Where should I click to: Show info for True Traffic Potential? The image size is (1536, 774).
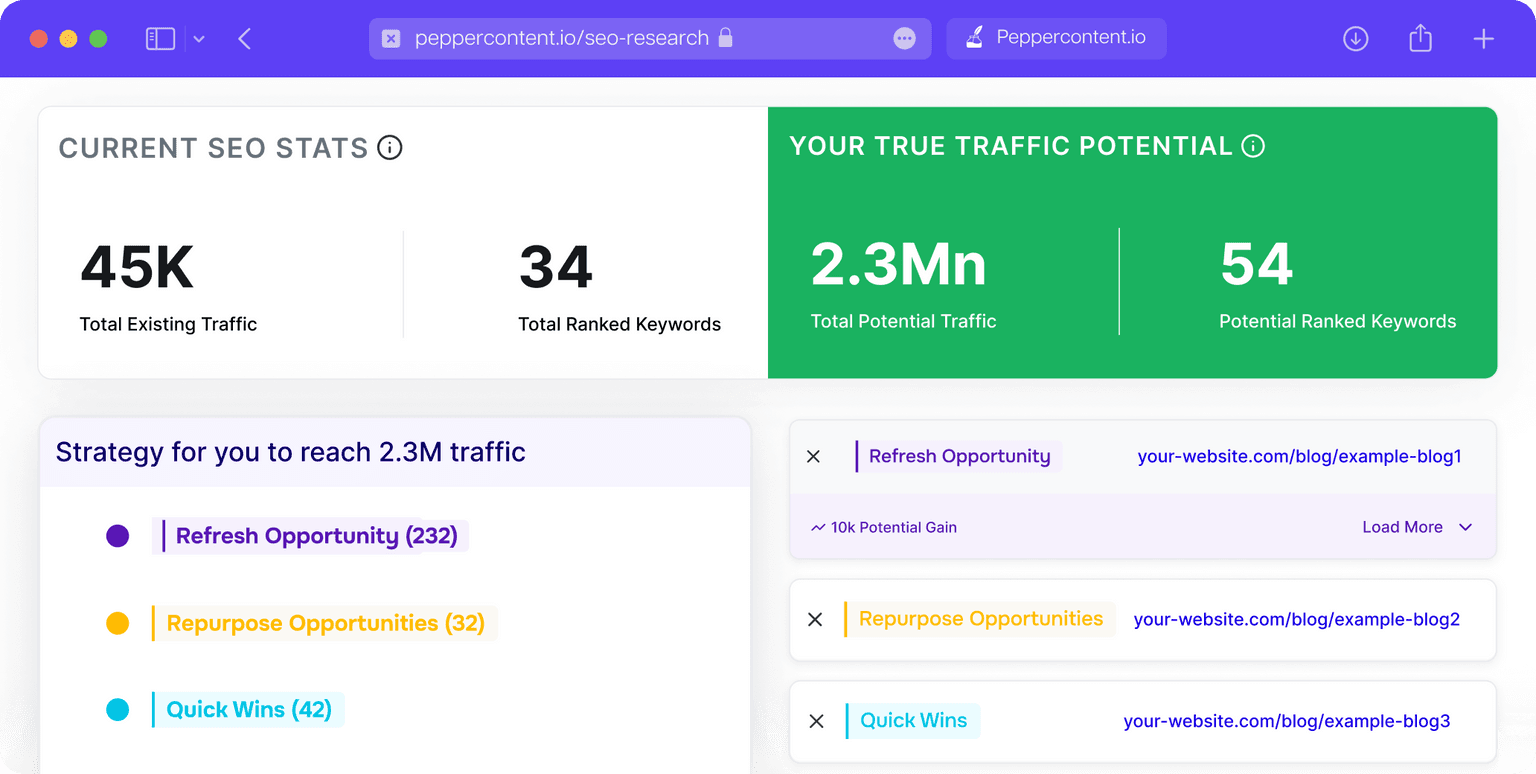click(1253, 146)
